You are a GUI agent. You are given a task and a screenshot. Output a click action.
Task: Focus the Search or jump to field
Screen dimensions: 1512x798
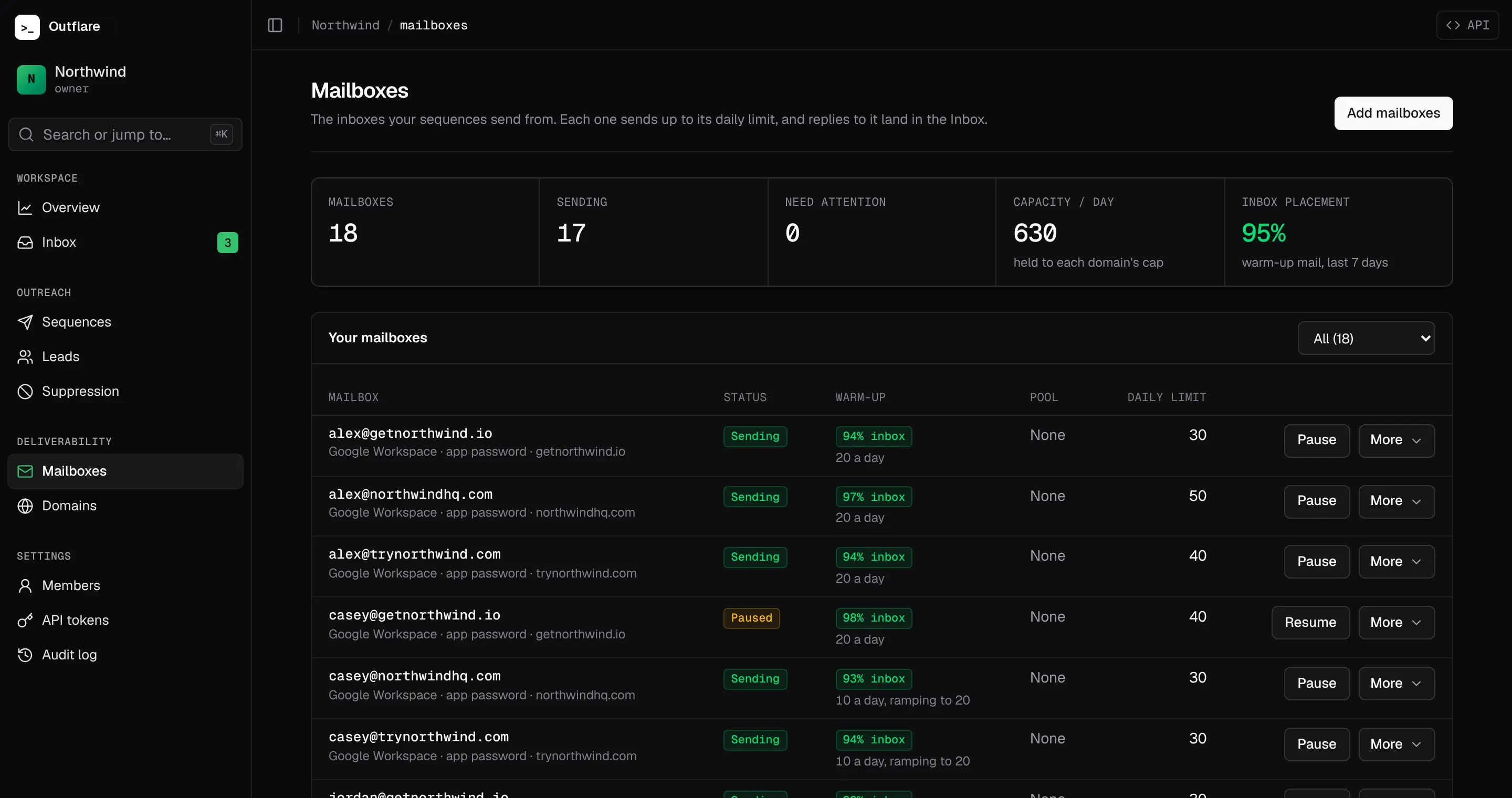(125, 134)
